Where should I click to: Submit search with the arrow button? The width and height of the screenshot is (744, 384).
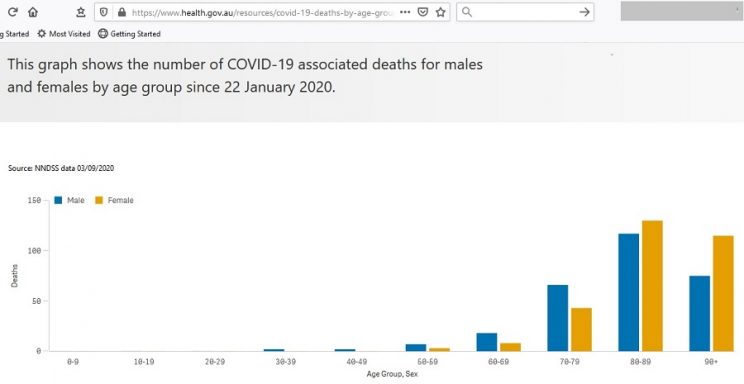point(585,12)
